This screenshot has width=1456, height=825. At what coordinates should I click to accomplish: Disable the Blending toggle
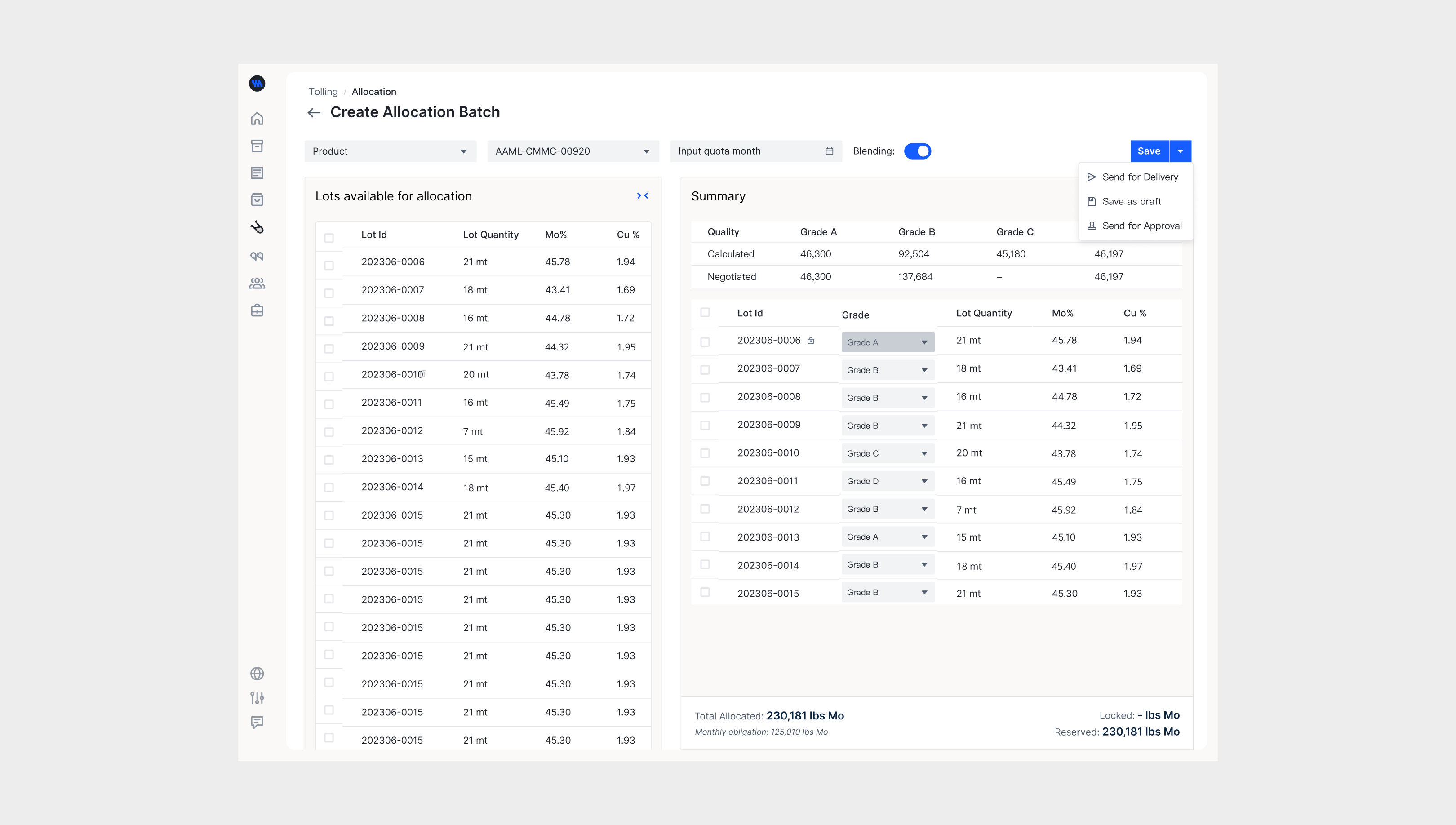click(x=918, y=151)
